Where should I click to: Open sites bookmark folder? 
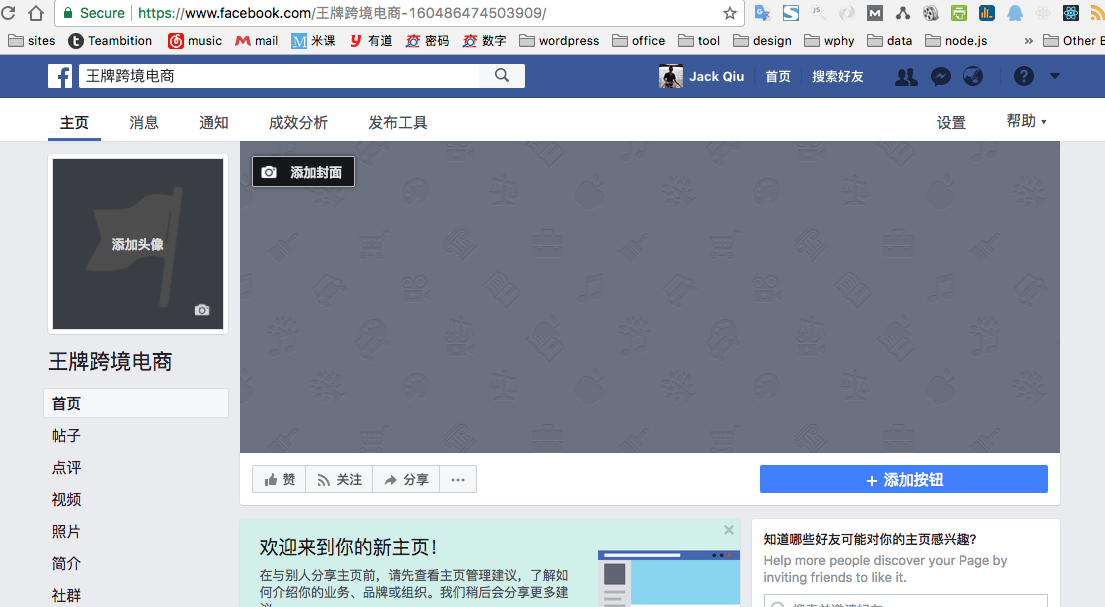(32, 41)
